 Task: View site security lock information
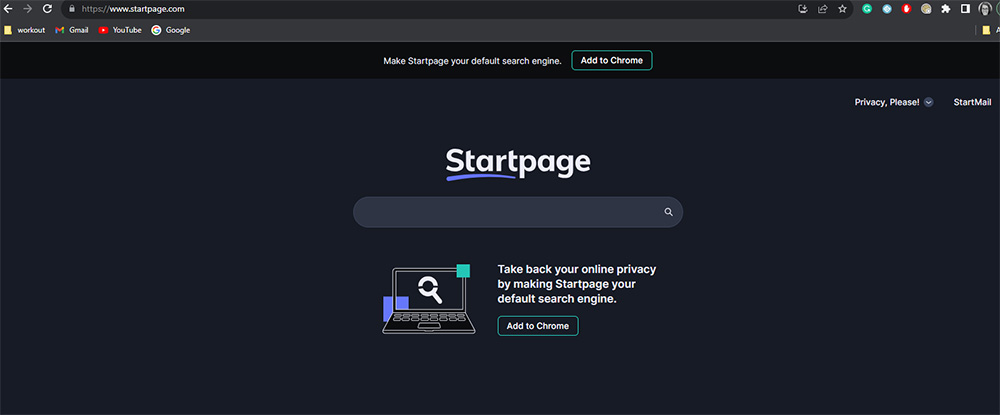(x=71, y=9)
